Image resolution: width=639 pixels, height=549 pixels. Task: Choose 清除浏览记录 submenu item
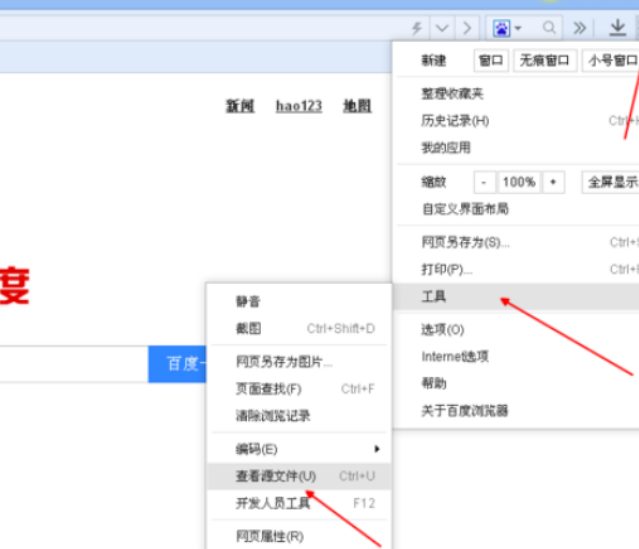coord(299,416)
